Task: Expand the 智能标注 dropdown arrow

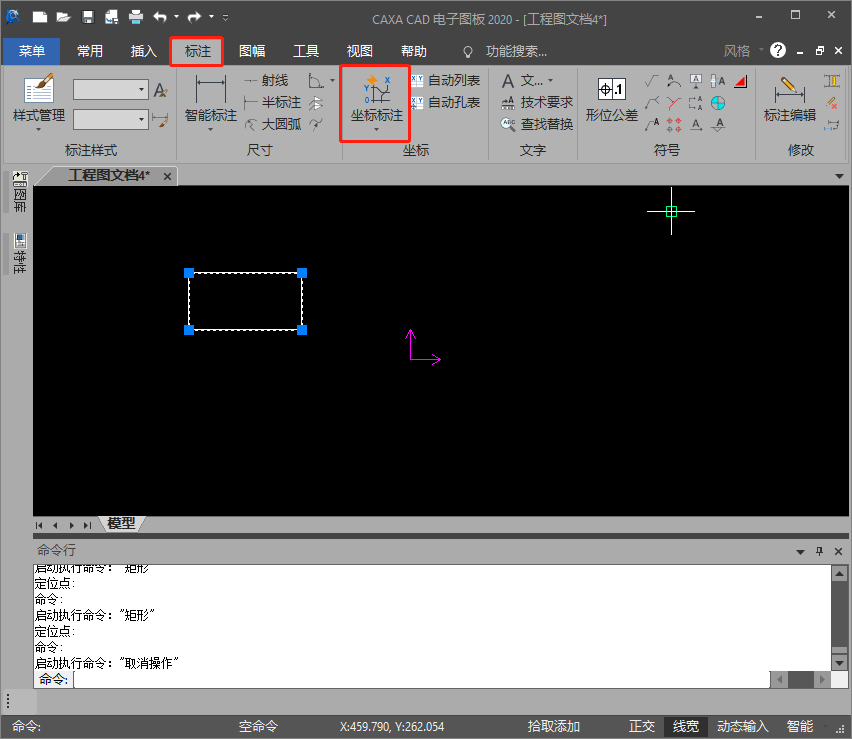Action: click(210, 130)
